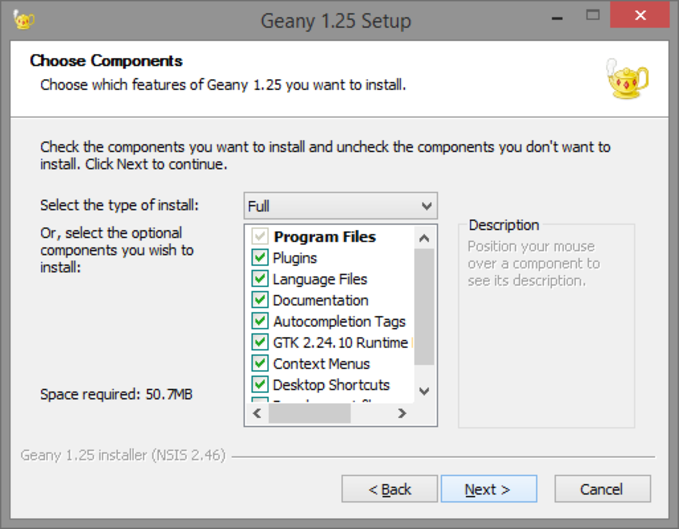Click the Geany teapot logo in header

(x=627, y=79)
